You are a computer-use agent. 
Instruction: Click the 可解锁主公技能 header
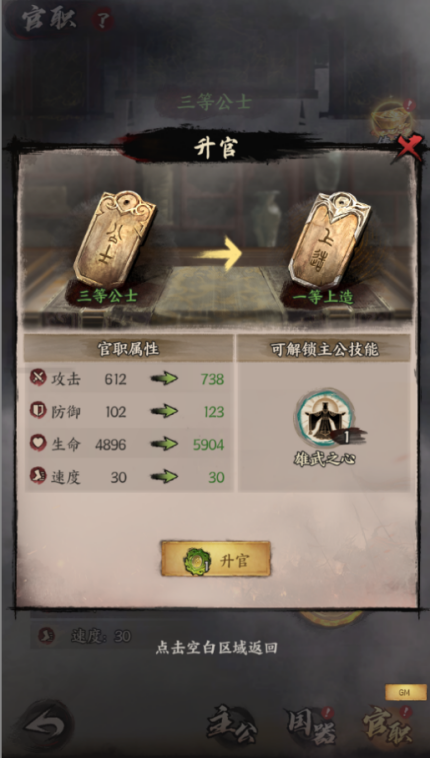pos(324,349)
